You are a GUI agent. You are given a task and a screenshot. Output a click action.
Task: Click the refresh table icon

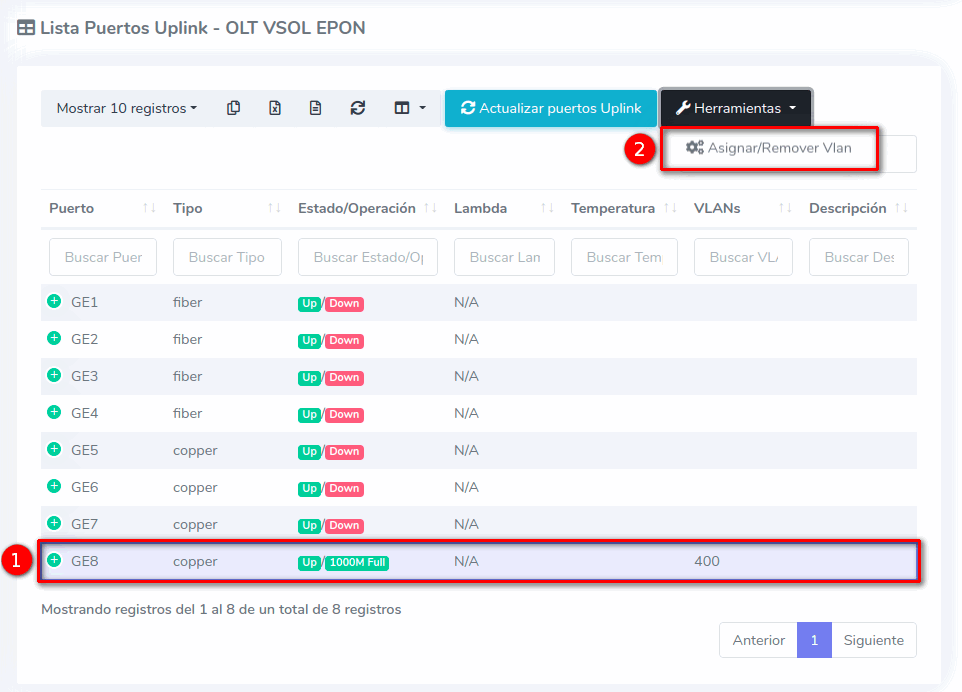point(357,108)
